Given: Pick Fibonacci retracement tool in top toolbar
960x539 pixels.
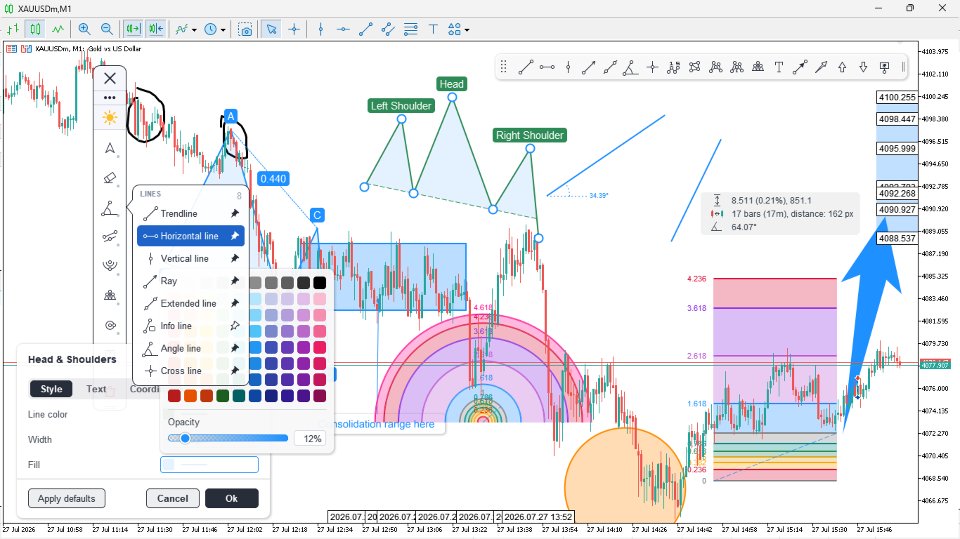Looking at the screenshot, I should (x=411, y=29).
